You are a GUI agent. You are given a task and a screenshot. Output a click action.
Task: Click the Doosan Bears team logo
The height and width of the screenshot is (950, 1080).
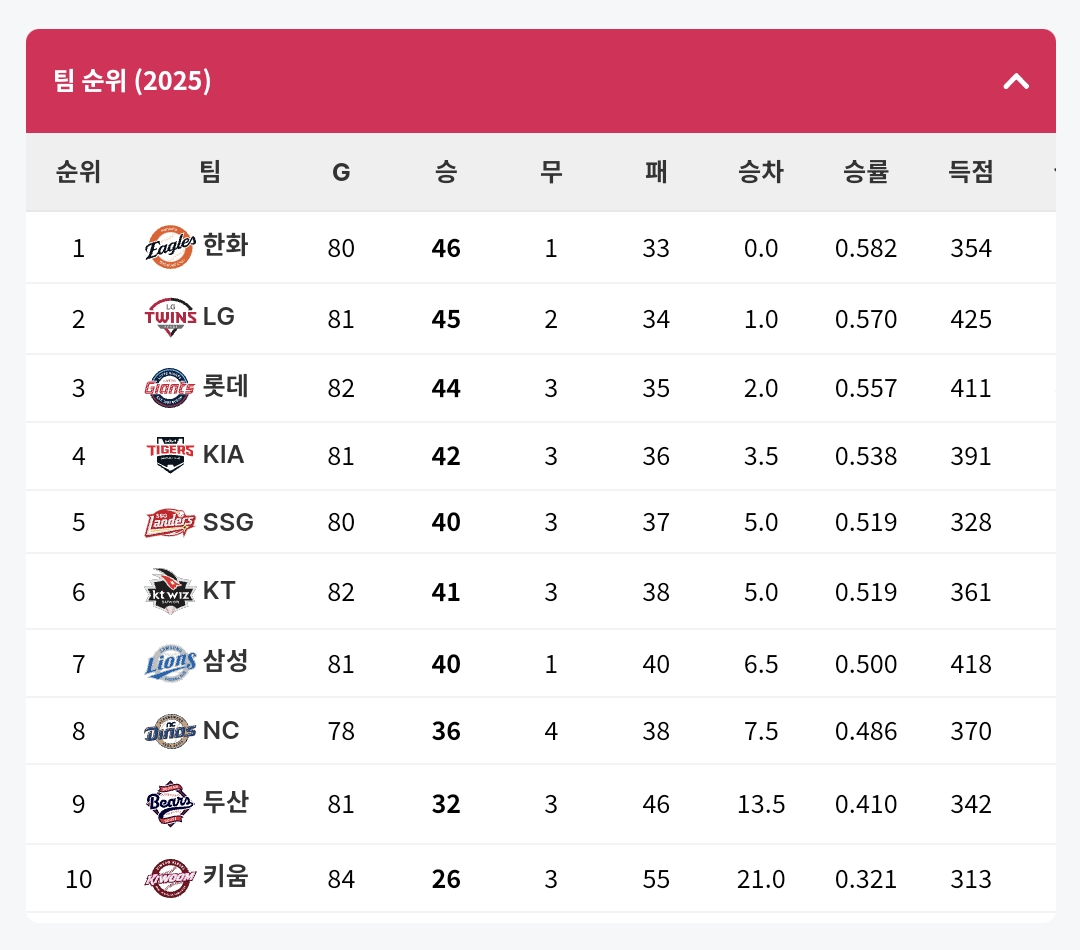tap(170, 802)
